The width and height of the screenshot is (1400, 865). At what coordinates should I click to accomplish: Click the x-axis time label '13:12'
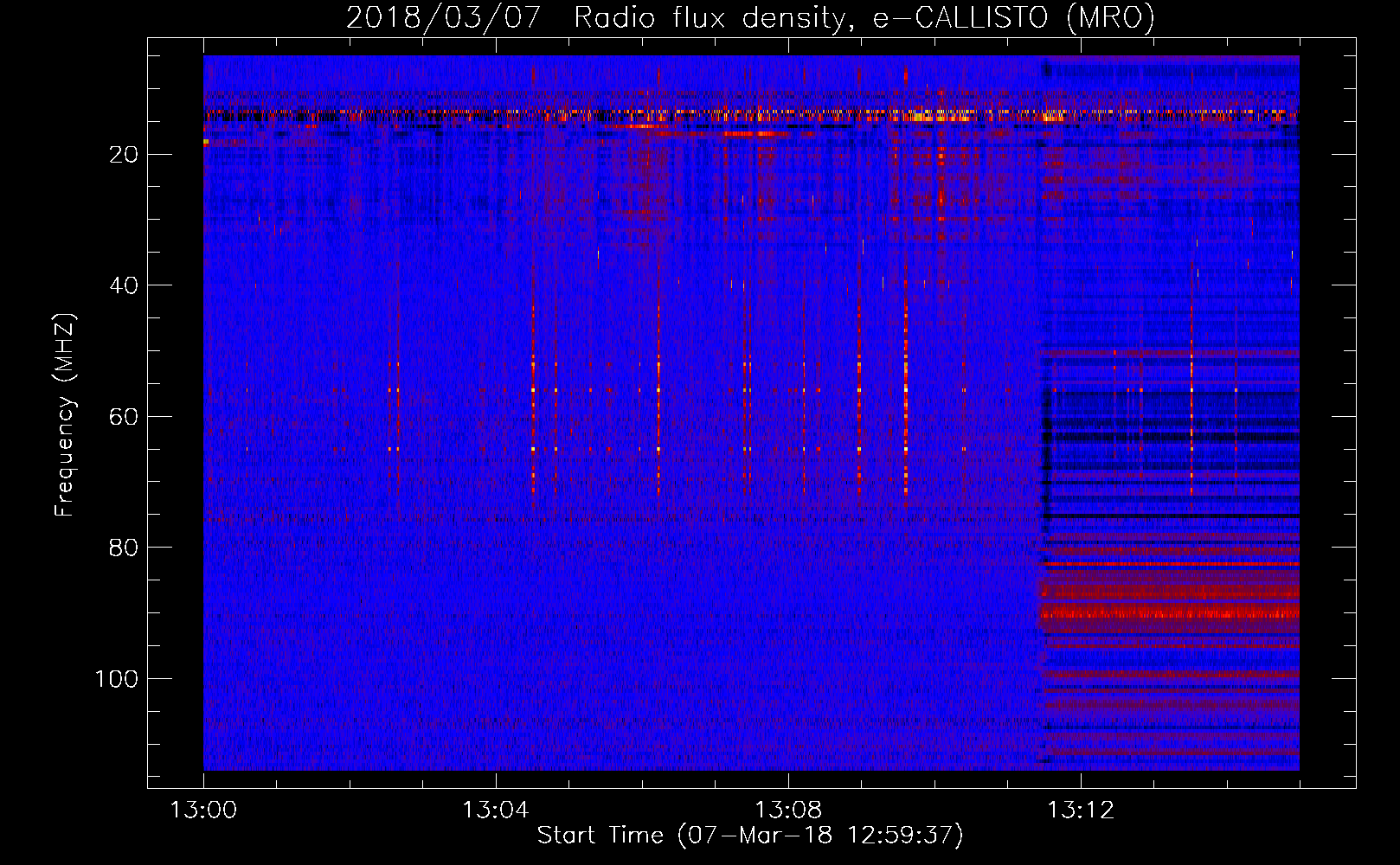click(x=1080, y=811)
